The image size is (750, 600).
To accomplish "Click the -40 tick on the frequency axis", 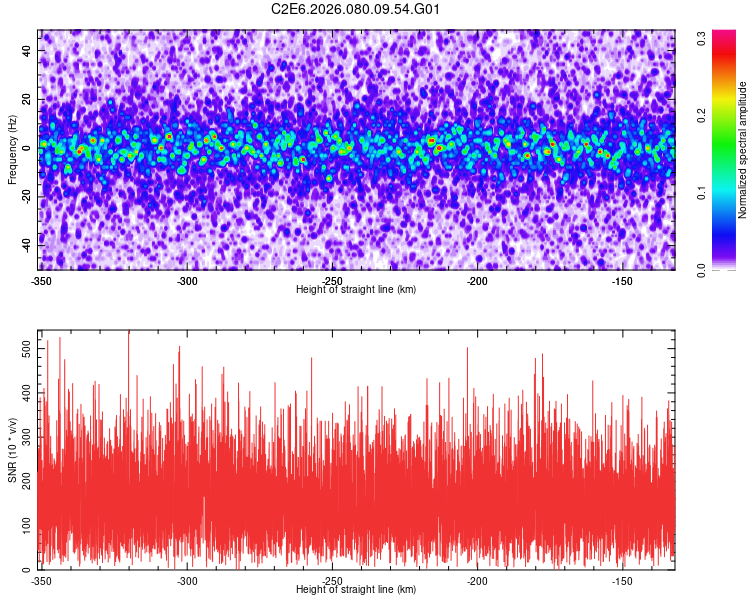I will (x=25, y=243).
